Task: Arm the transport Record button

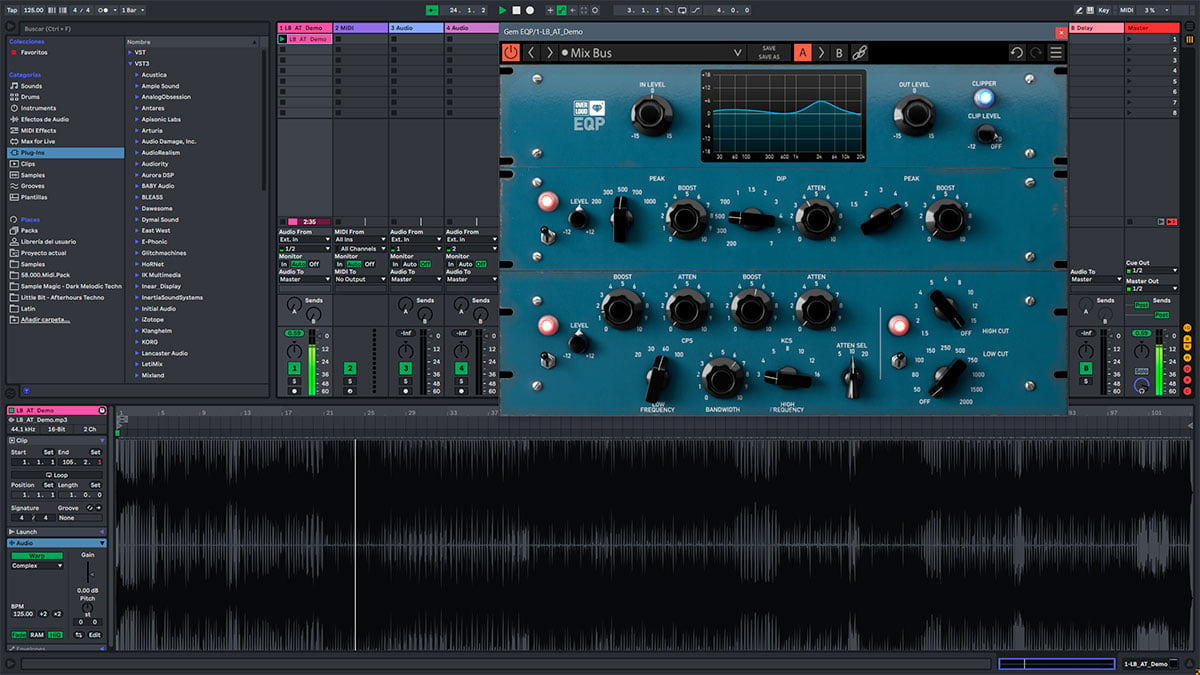Action: tap(529, 10)
